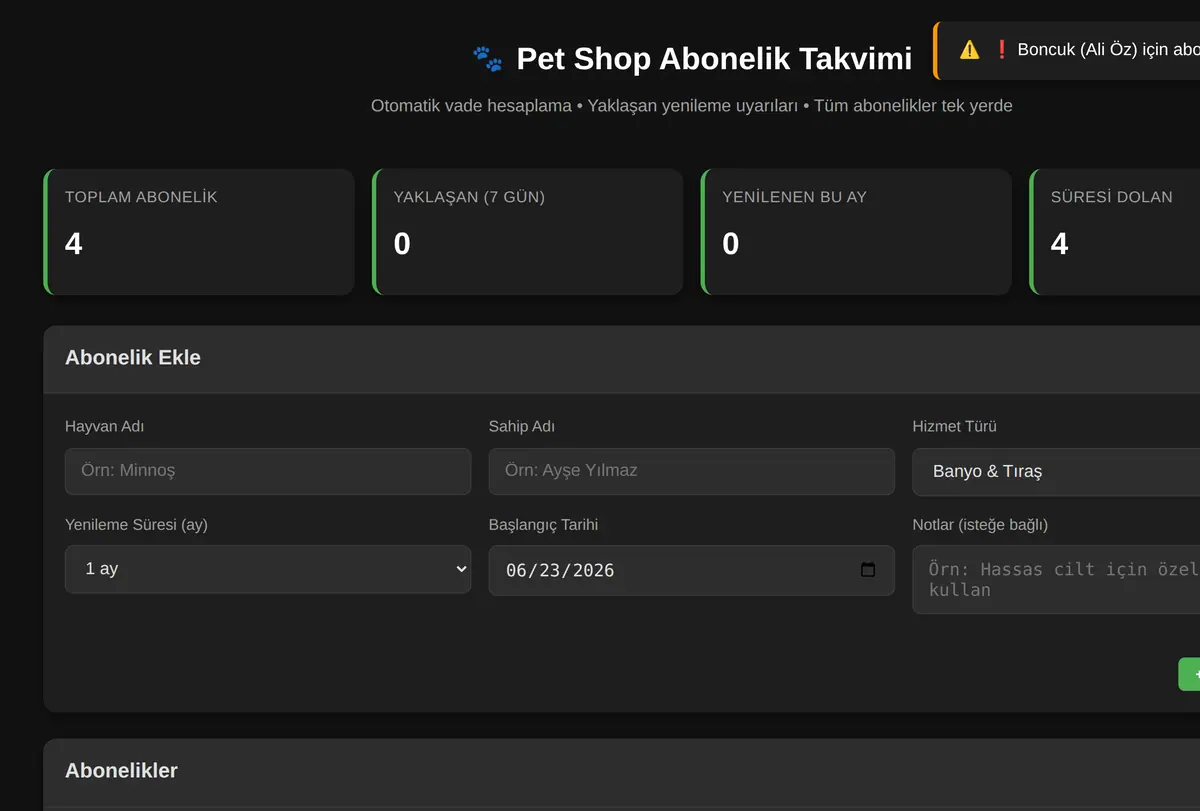Click the paw print icon beside the title
Image resolution: width=1200 pixels, height=811 pixels.
coord(488,59)
